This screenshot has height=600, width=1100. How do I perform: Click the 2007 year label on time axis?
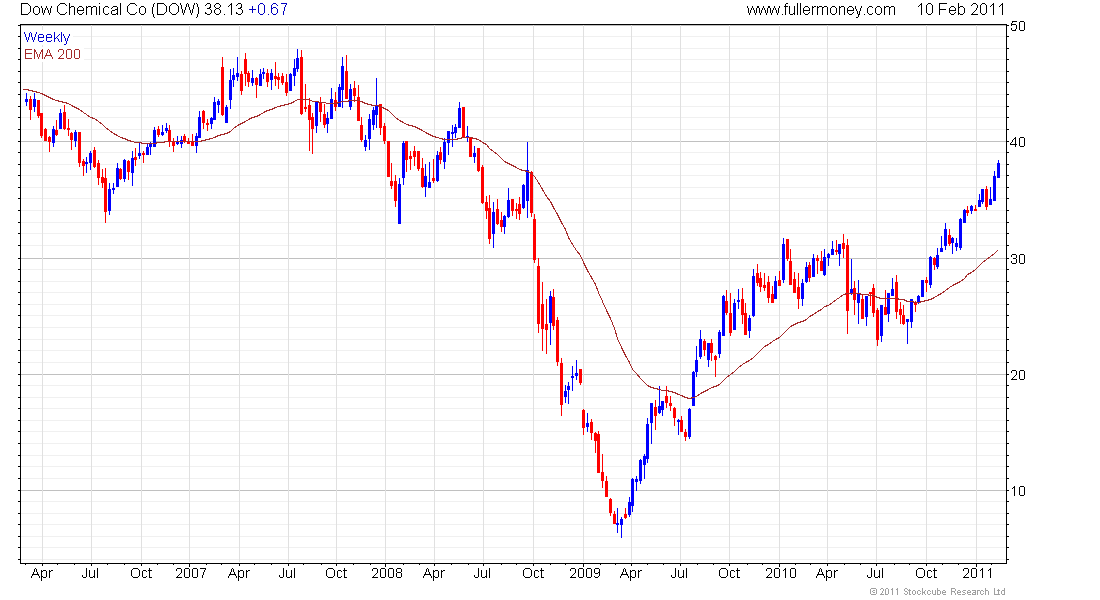[x=191, y=573]
